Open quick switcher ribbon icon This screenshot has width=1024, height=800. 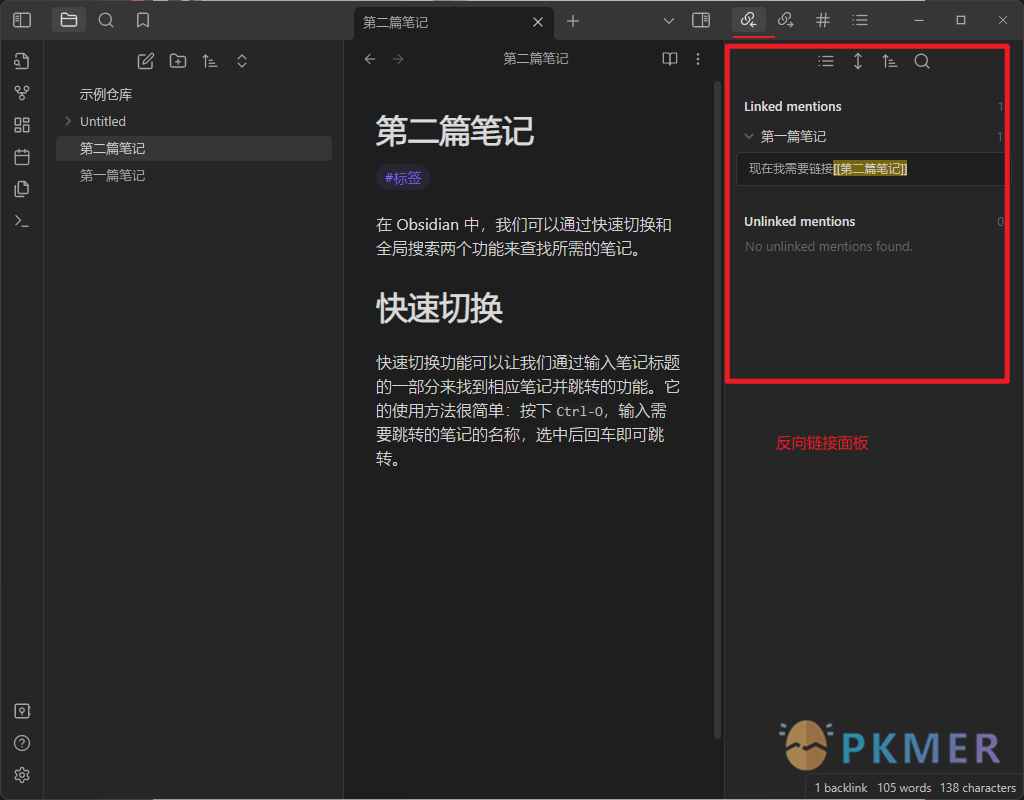[x=22, y=61]
